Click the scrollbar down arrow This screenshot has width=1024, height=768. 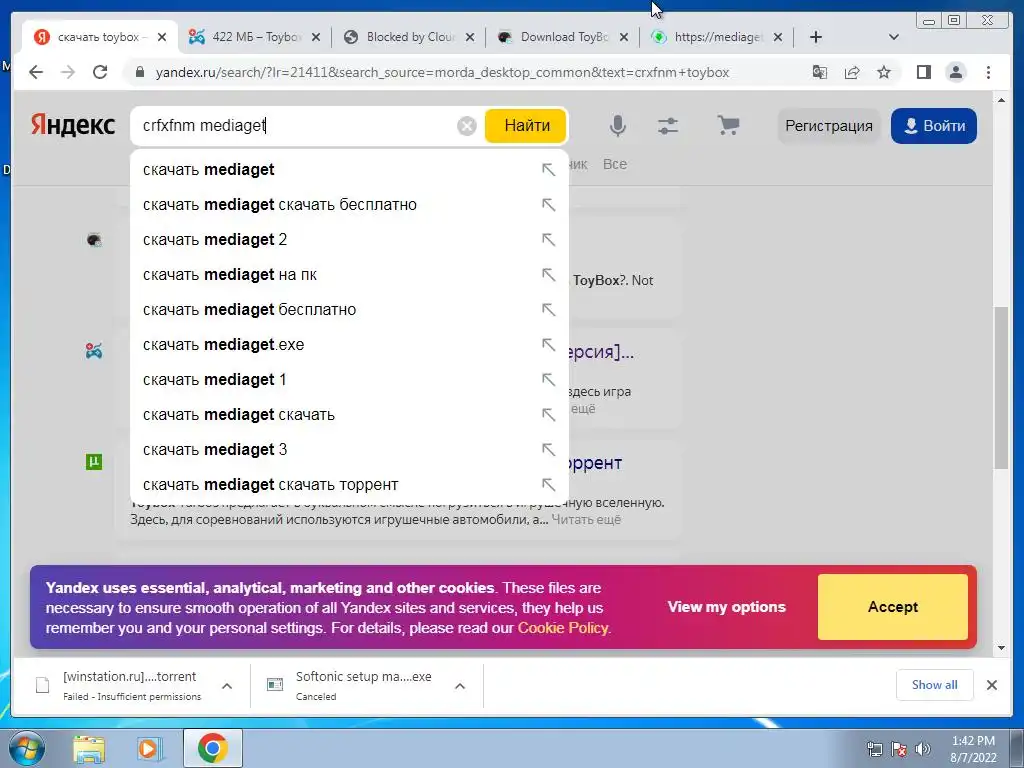(1001, 648)
